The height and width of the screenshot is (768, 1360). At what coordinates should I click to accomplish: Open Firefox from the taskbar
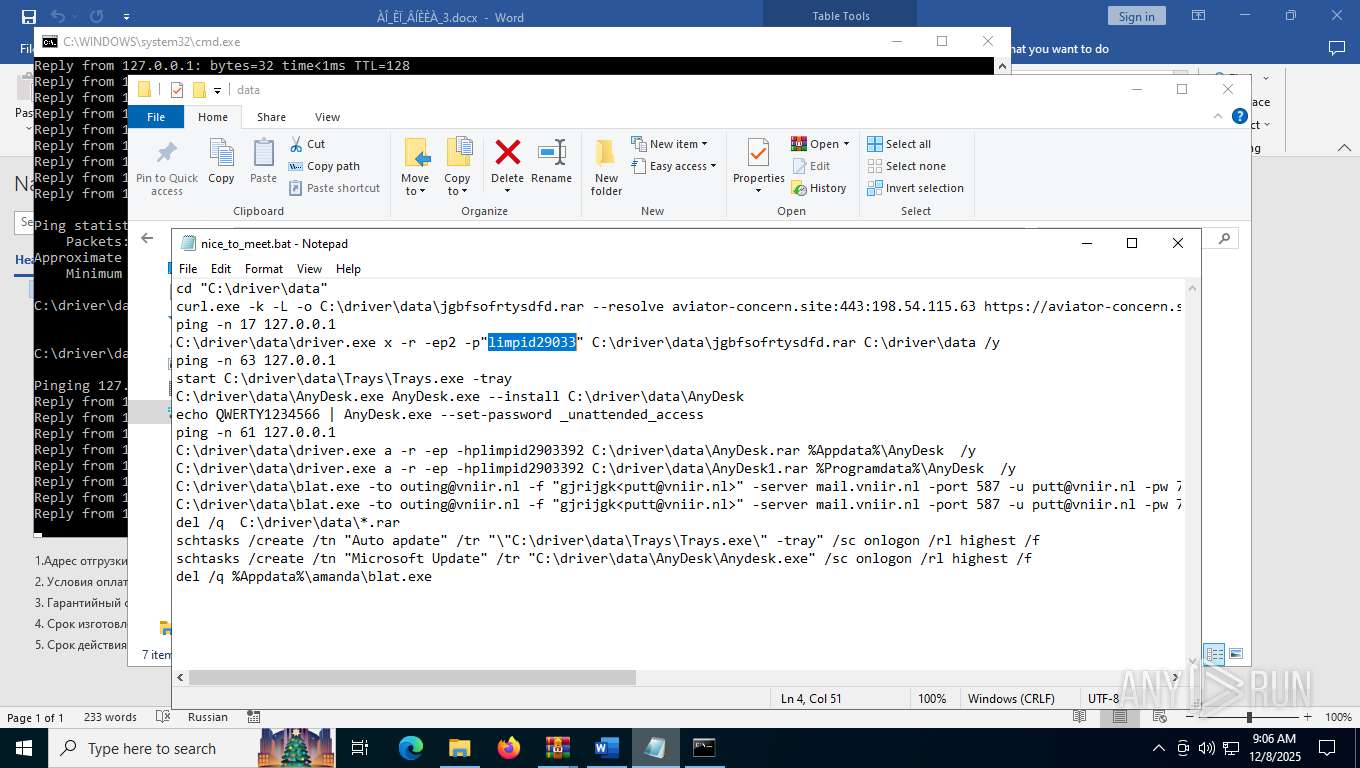(509, 748)
